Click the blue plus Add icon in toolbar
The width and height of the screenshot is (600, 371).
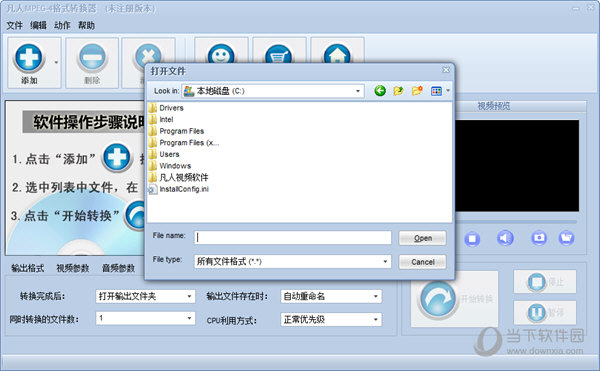29,58
